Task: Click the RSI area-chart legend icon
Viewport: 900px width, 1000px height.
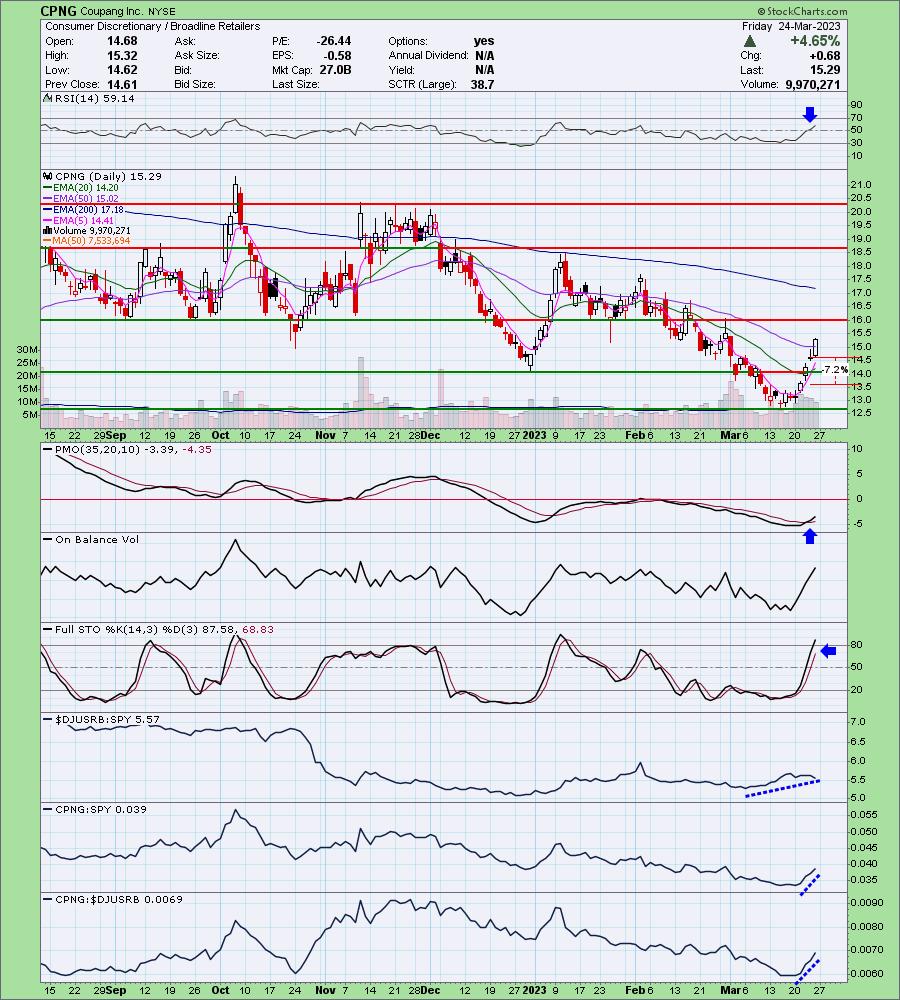Action: [x=47, y=98]
